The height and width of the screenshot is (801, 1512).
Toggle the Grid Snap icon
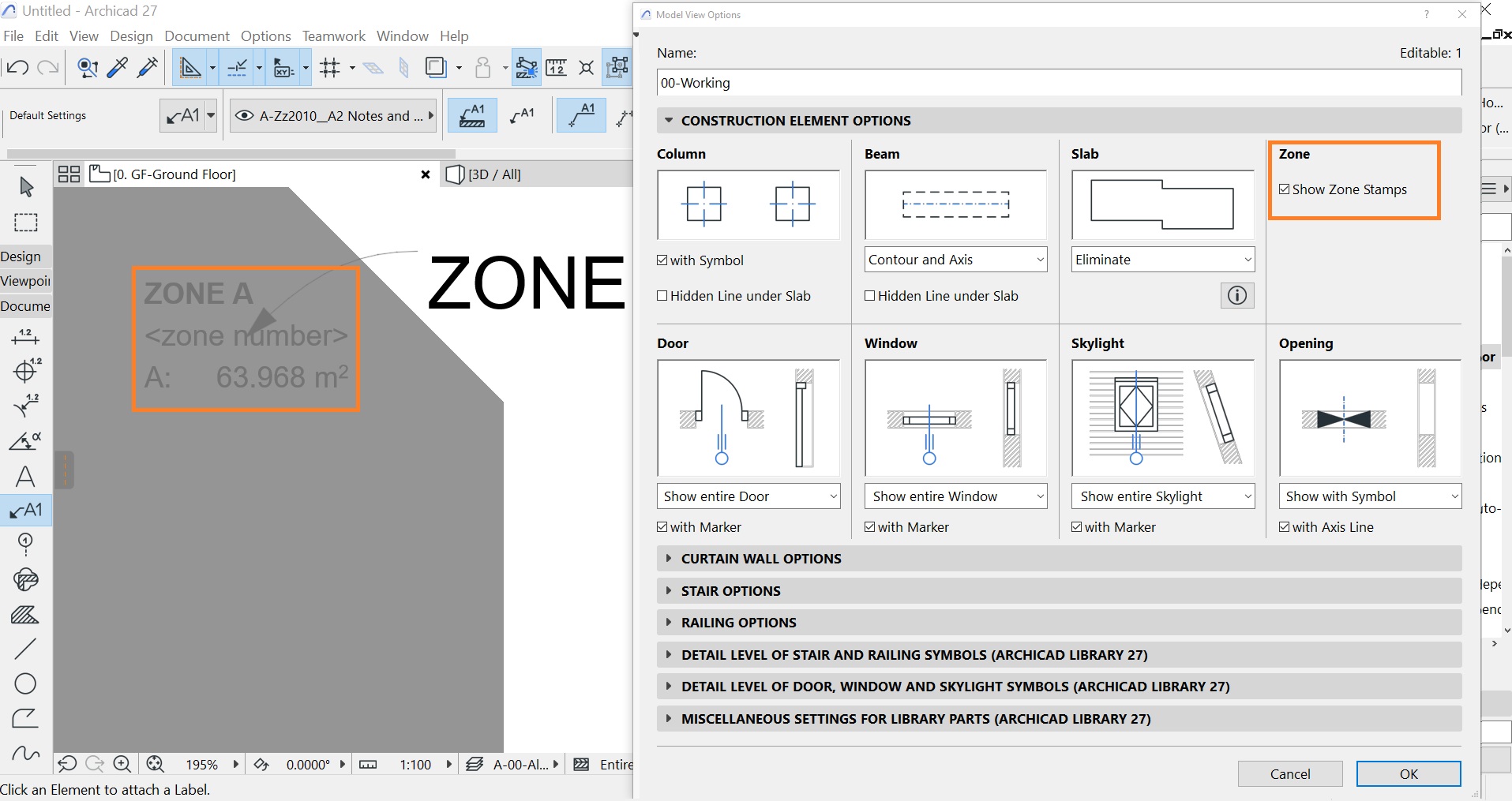coord(330,68)
